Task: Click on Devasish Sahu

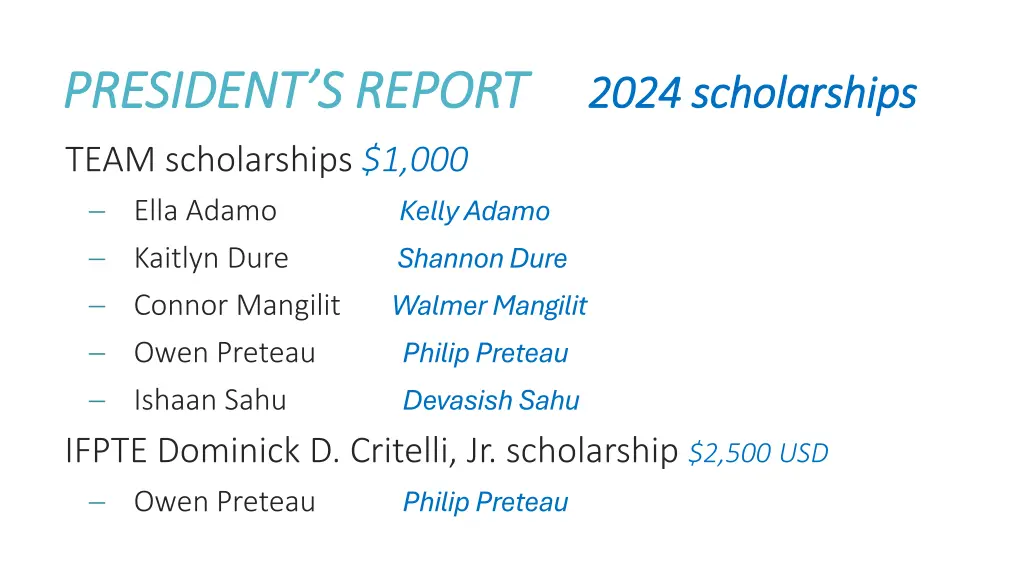Action: pos(491,400)
